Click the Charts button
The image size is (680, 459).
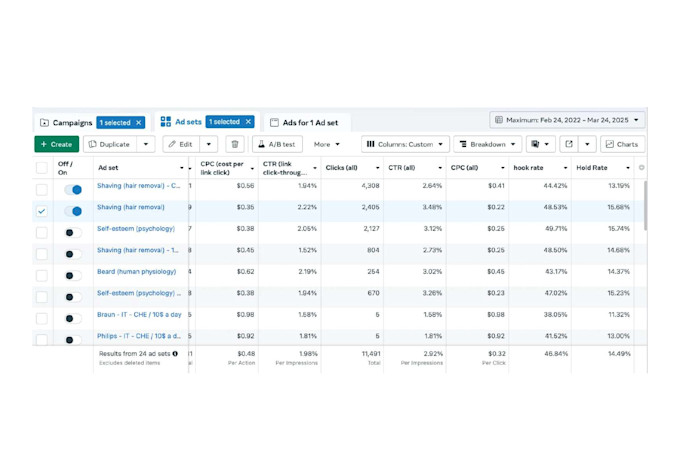tap(622, 144)
